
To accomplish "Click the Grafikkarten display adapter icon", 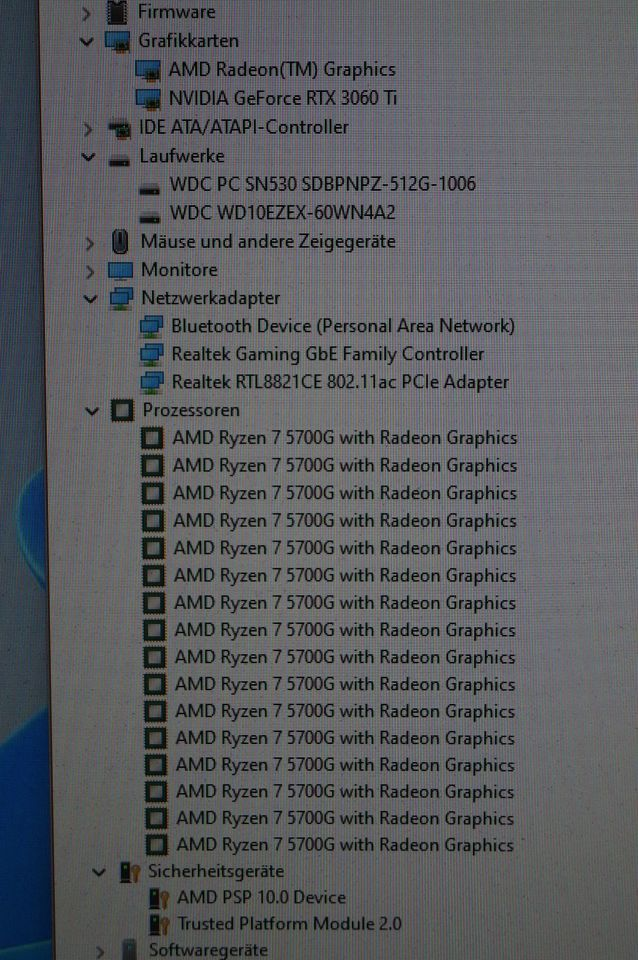I will pos(118,42).
